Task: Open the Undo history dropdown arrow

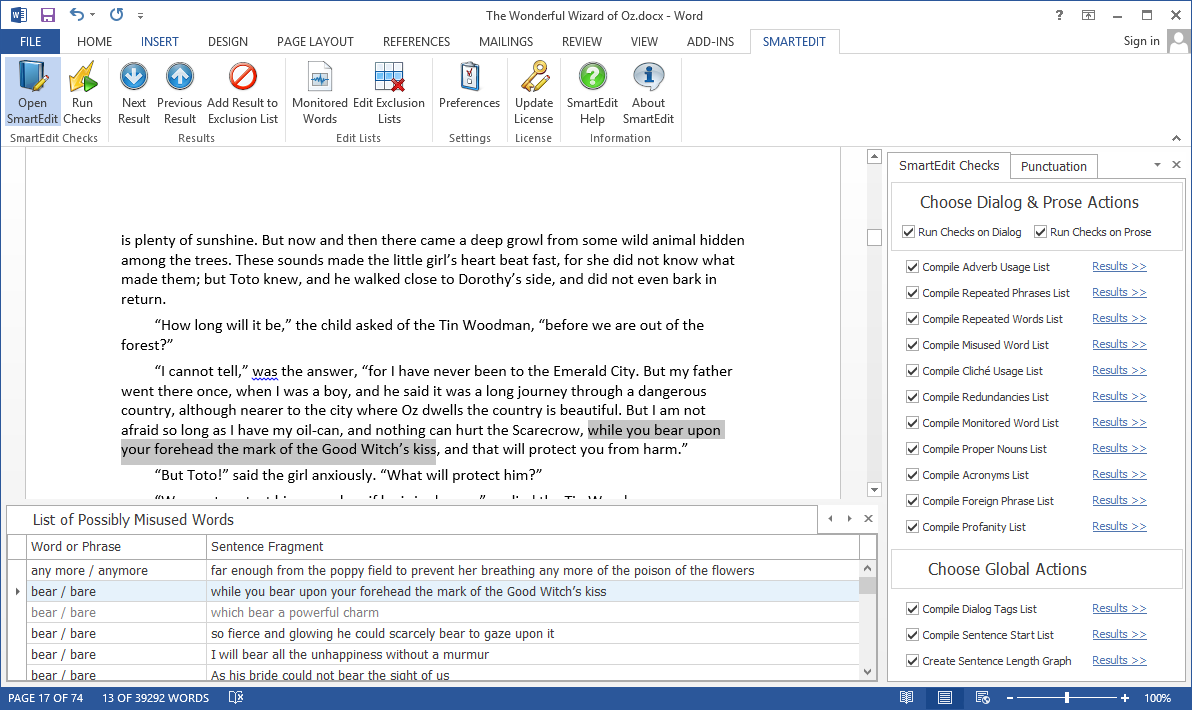Action: [93, 14]
